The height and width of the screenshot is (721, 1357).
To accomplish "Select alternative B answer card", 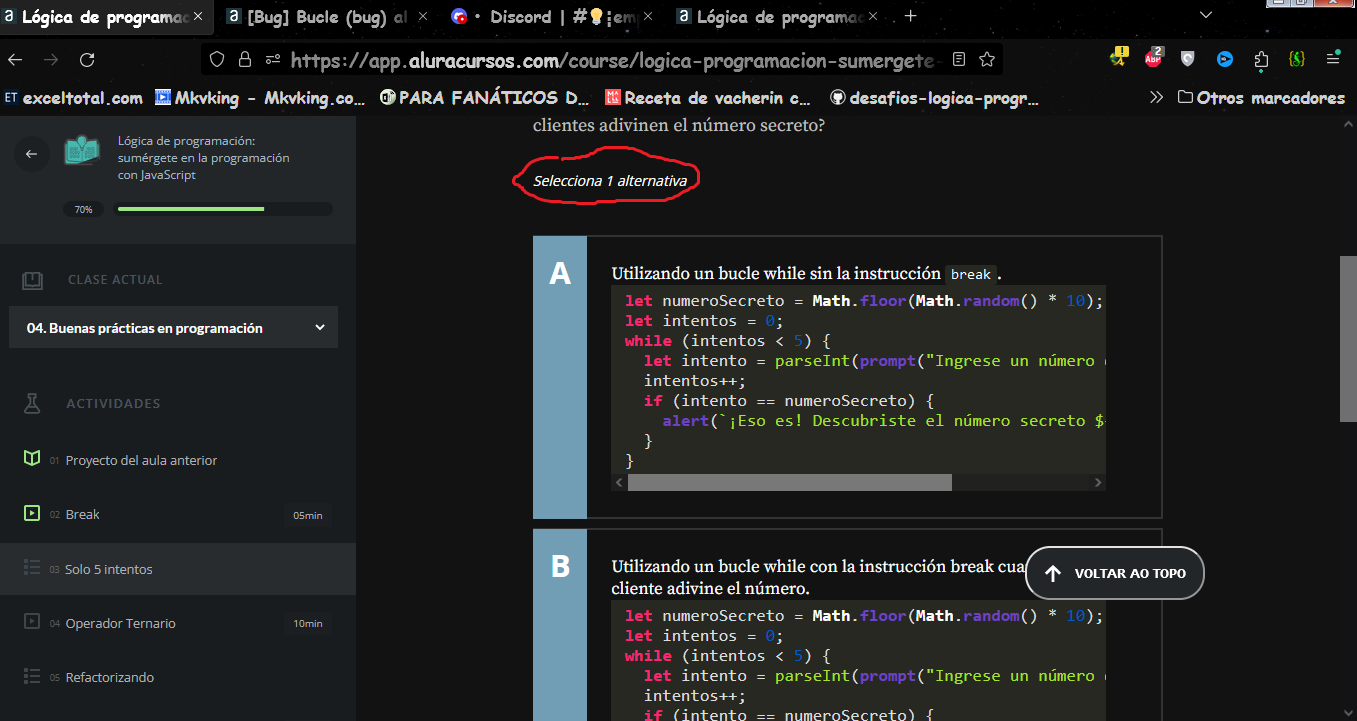I will [x=847, y=625].
